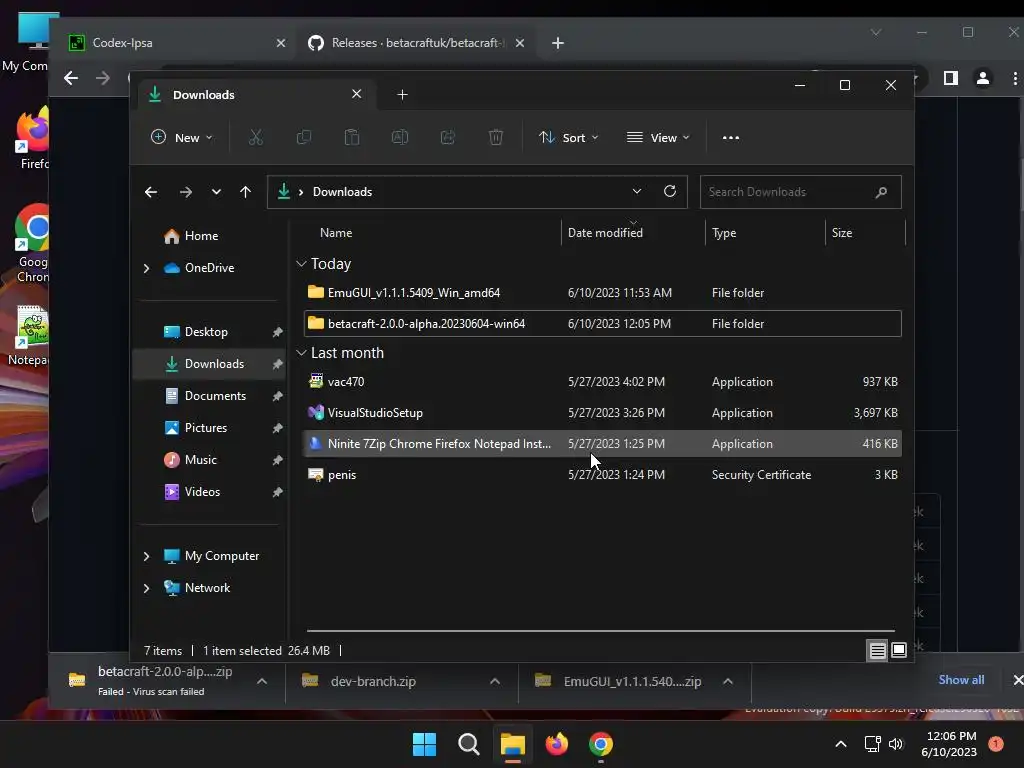
Task: Open the View dropdown menu
Action: [658, 137]
